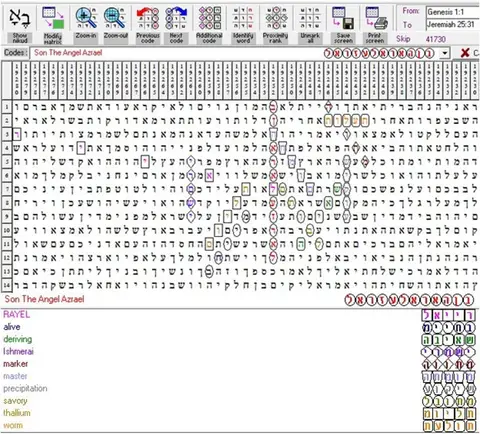Click the 'precipitation' legend entry
The image size is (480, 434).
[x=25, y=388]
